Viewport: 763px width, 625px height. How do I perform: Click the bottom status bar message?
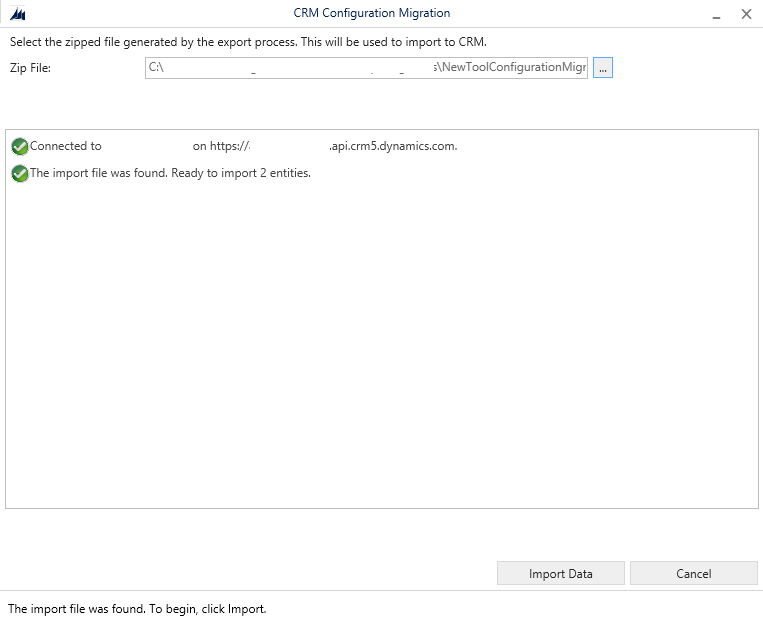[137, 608]
